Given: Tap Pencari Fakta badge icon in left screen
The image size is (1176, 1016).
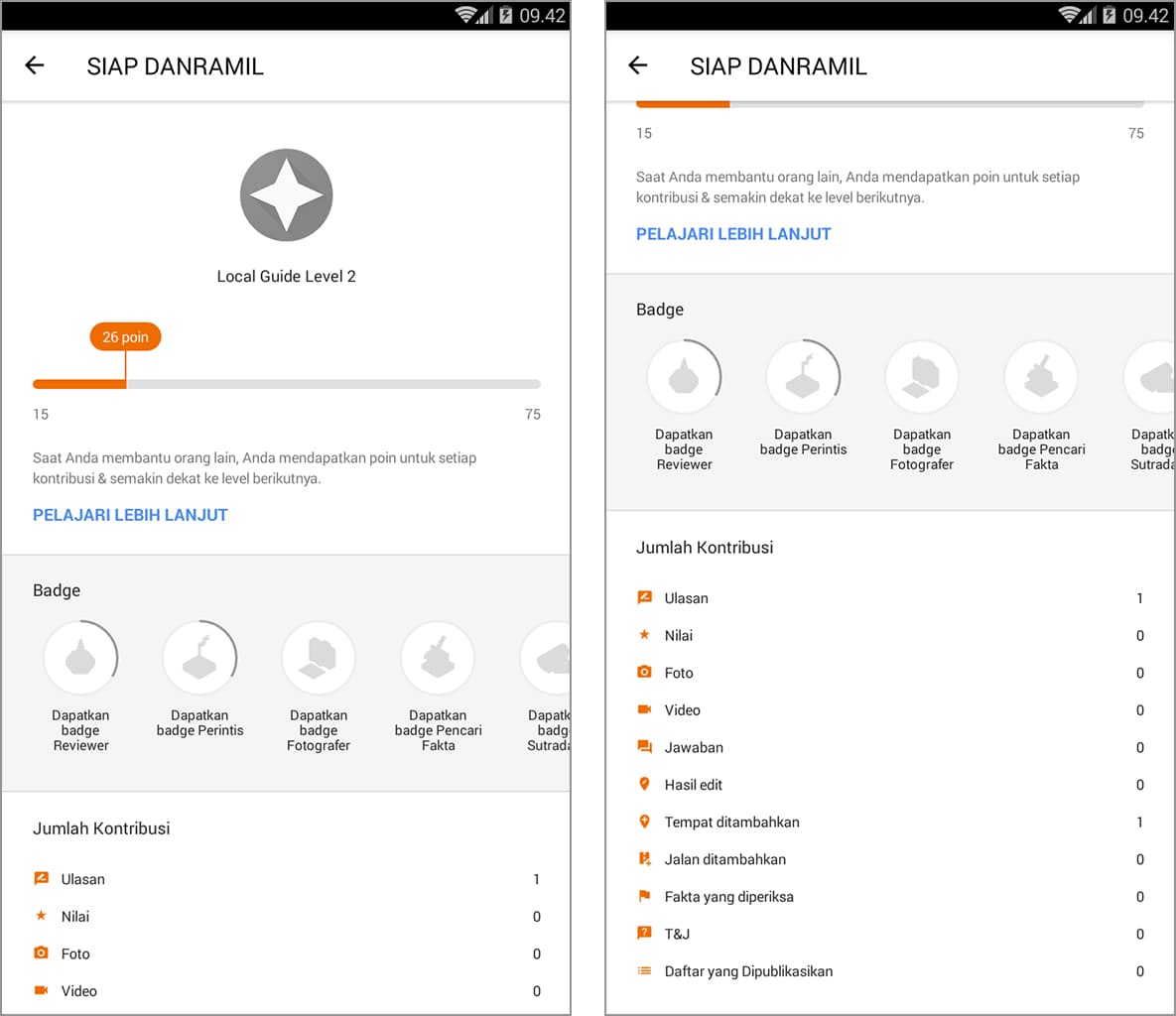Looking at the screenshot, I should [438, 659].
